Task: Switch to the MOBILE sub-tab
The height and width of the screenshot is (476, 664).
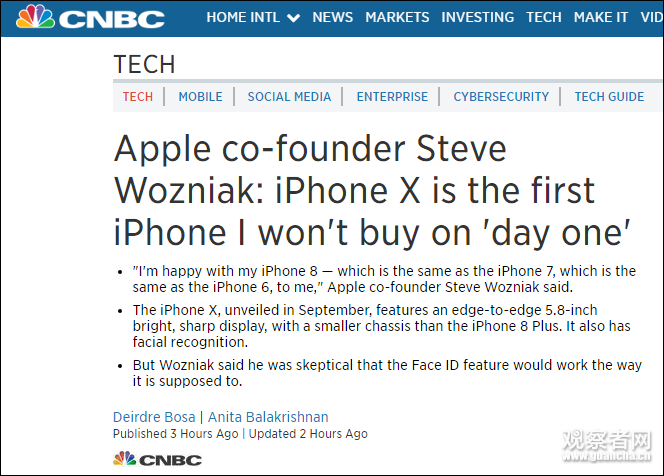Action: (200, 97)
